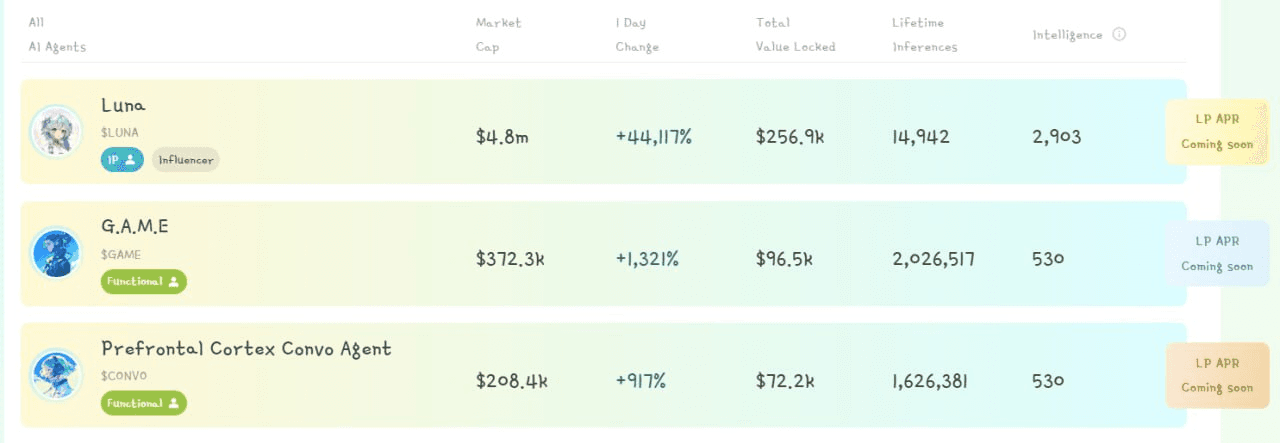This screenshot has width=1280, height=443.
Task: Click $CONVO's LP APR Coming soon card
Action: click(x=1217, y=375)
